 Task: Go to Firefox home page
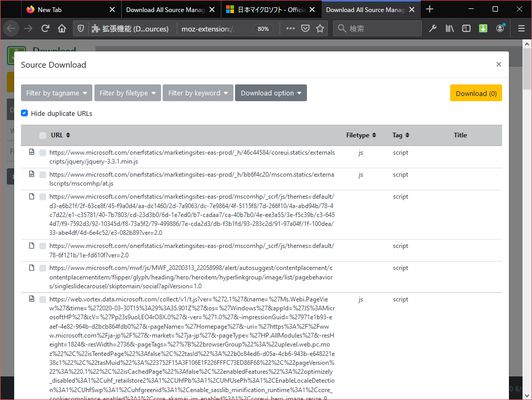click(x=62, y=28)
